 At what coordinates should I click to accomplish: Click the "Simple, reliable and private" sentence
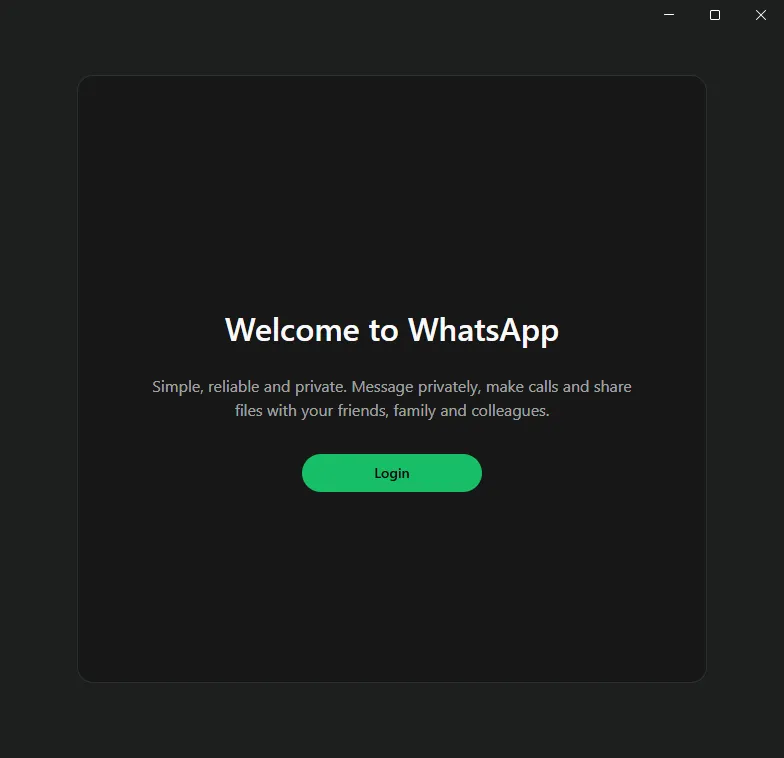[249, 387]
